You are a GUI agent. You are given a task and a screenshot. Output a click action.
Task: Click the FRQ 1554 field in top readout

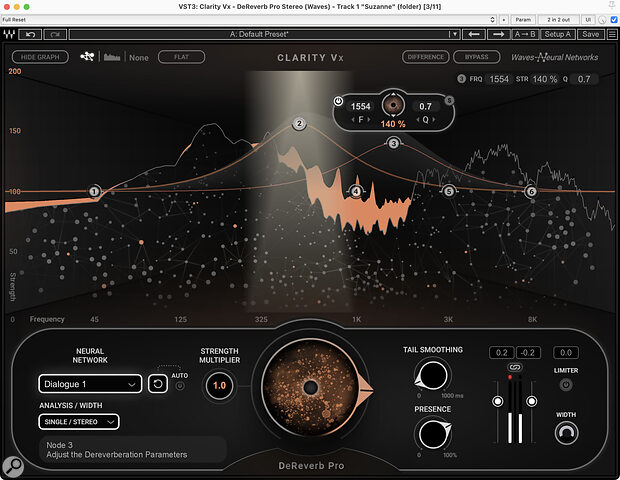[x=499, y=79]
